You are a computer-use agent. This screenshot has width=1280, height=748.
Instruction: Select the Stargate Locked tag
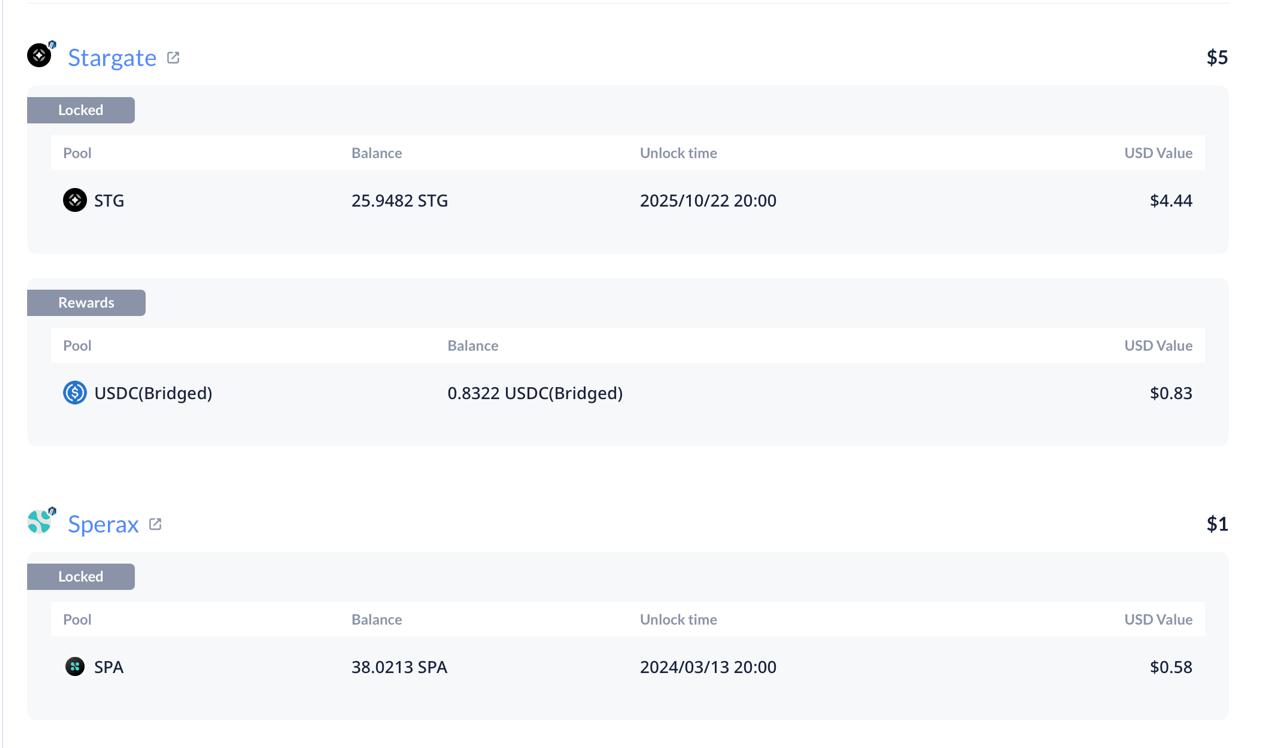click(81, 110)
